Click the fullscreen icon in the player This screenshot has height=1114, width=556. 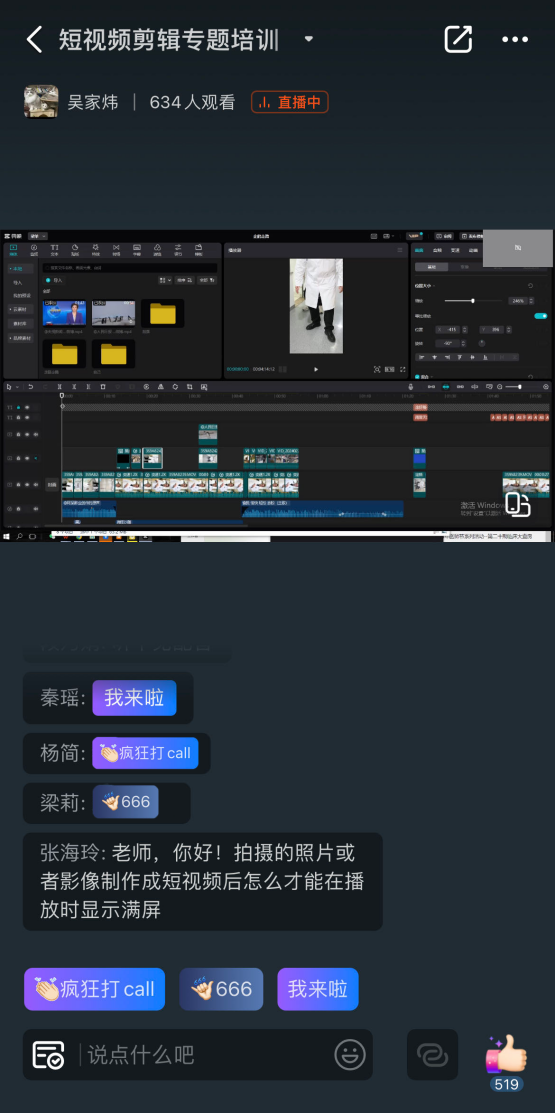[403, 369]
